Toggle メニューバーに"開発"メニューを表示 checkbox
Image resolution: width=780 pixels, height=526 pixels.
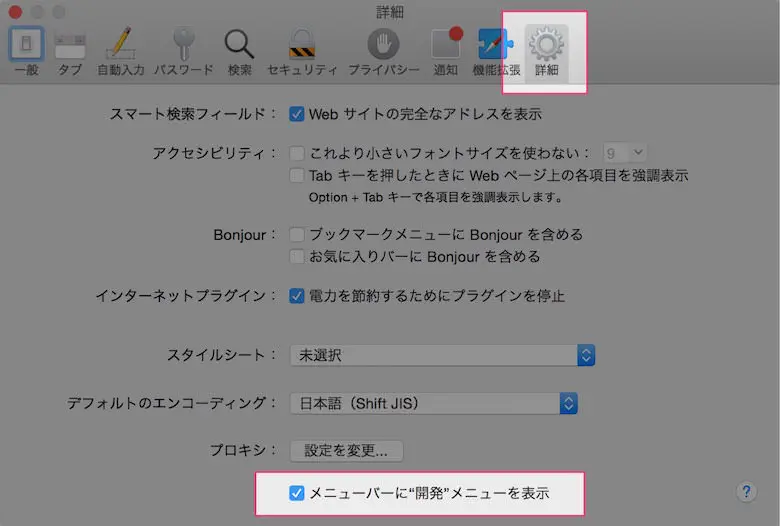click(x=296, y=493)
